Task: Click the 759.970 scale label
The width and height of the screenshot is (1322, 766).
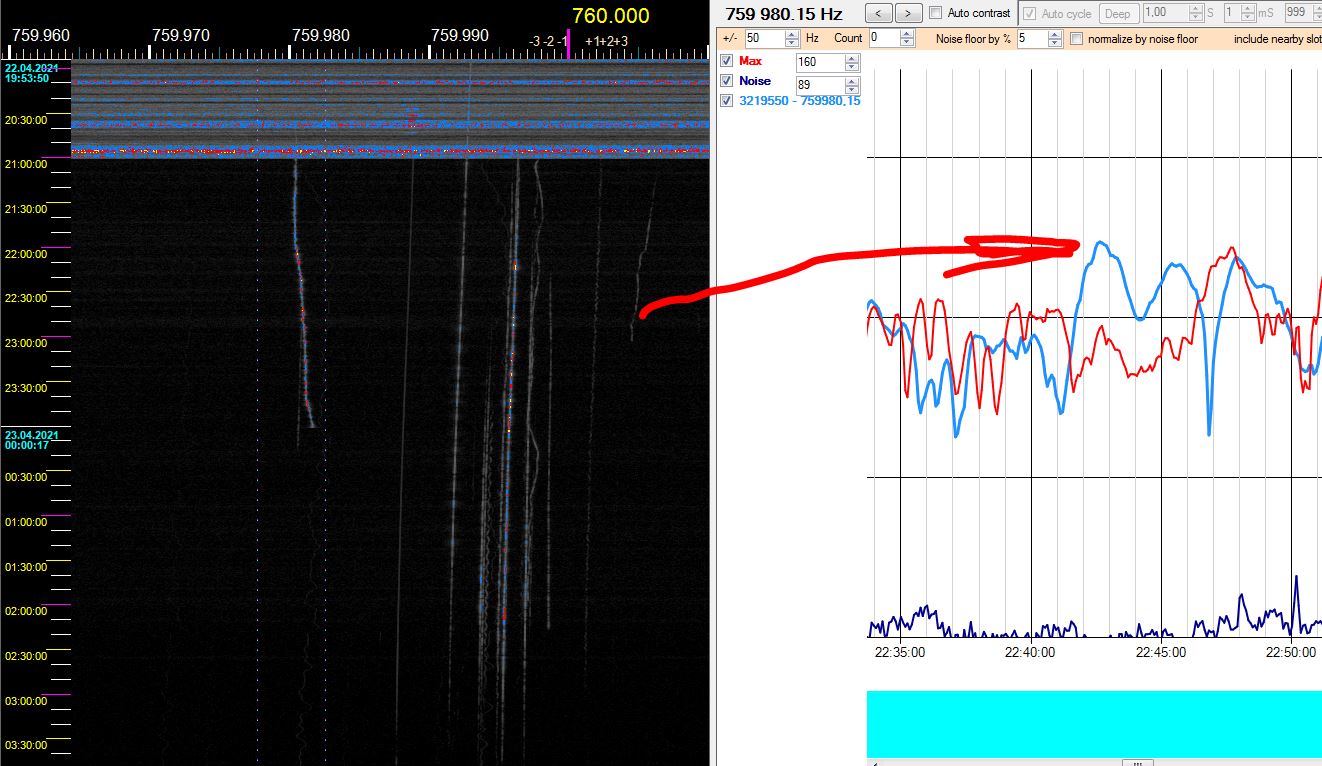Action: 181,35
